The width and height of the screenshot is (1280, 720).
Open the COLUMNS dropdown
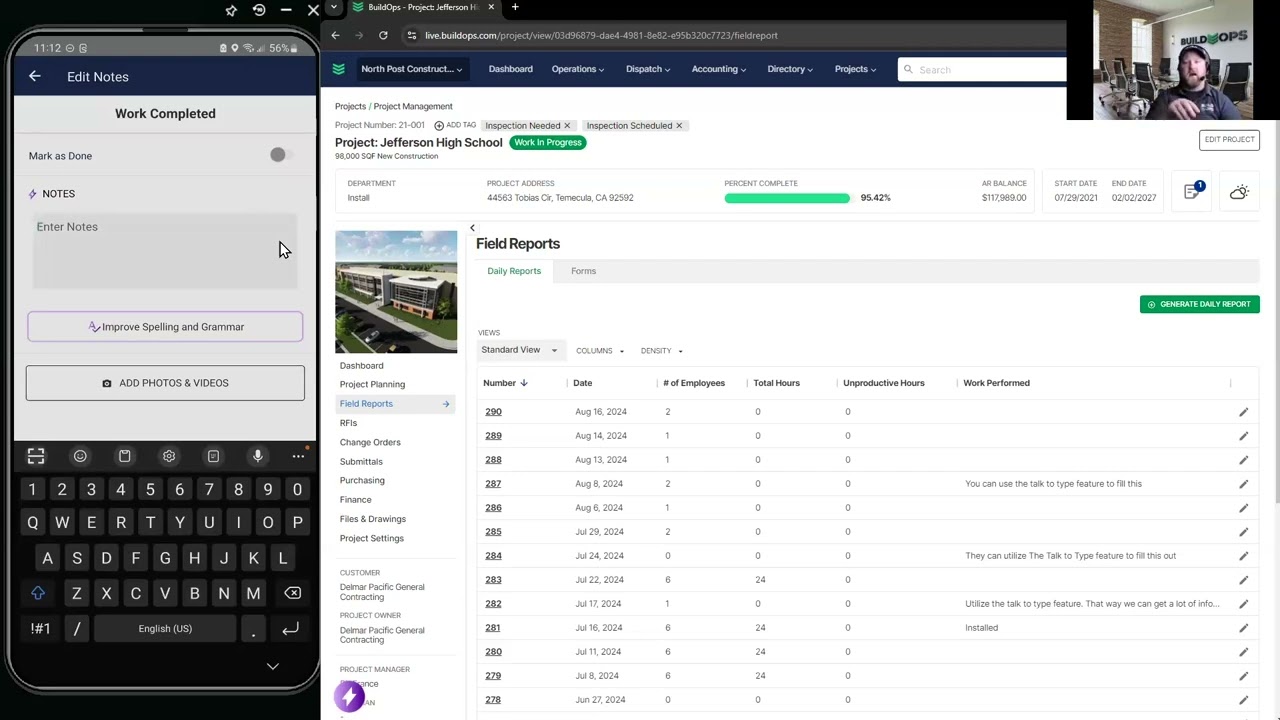600,351
